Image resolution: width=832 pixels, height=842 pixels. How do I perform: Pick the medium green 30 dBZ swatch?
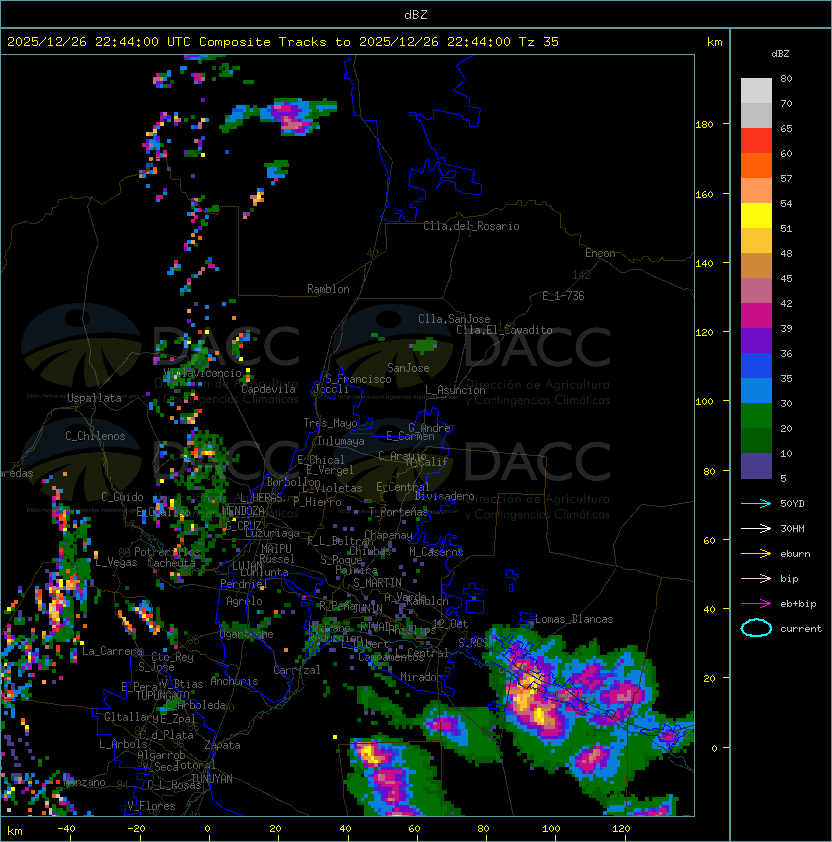click(756, 415)
